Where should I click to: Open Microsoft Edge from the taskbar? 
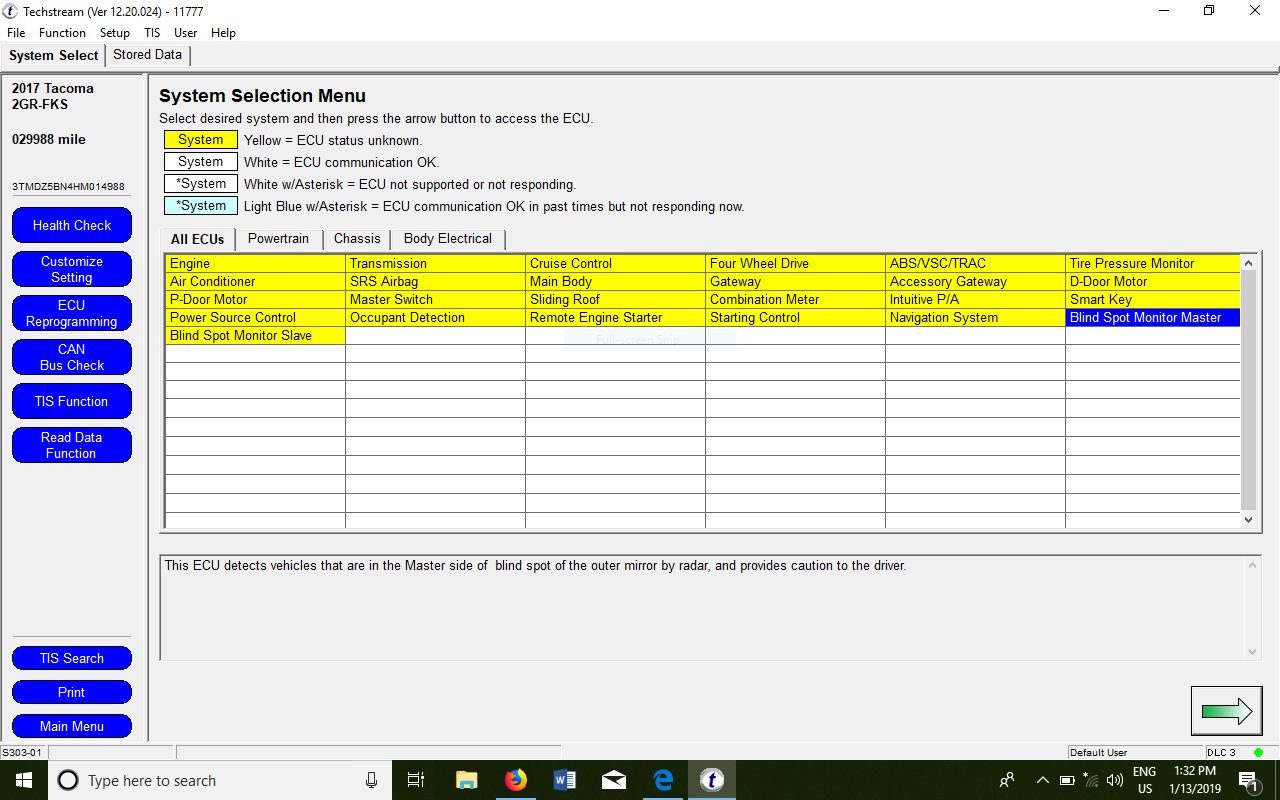pos(663,780)
